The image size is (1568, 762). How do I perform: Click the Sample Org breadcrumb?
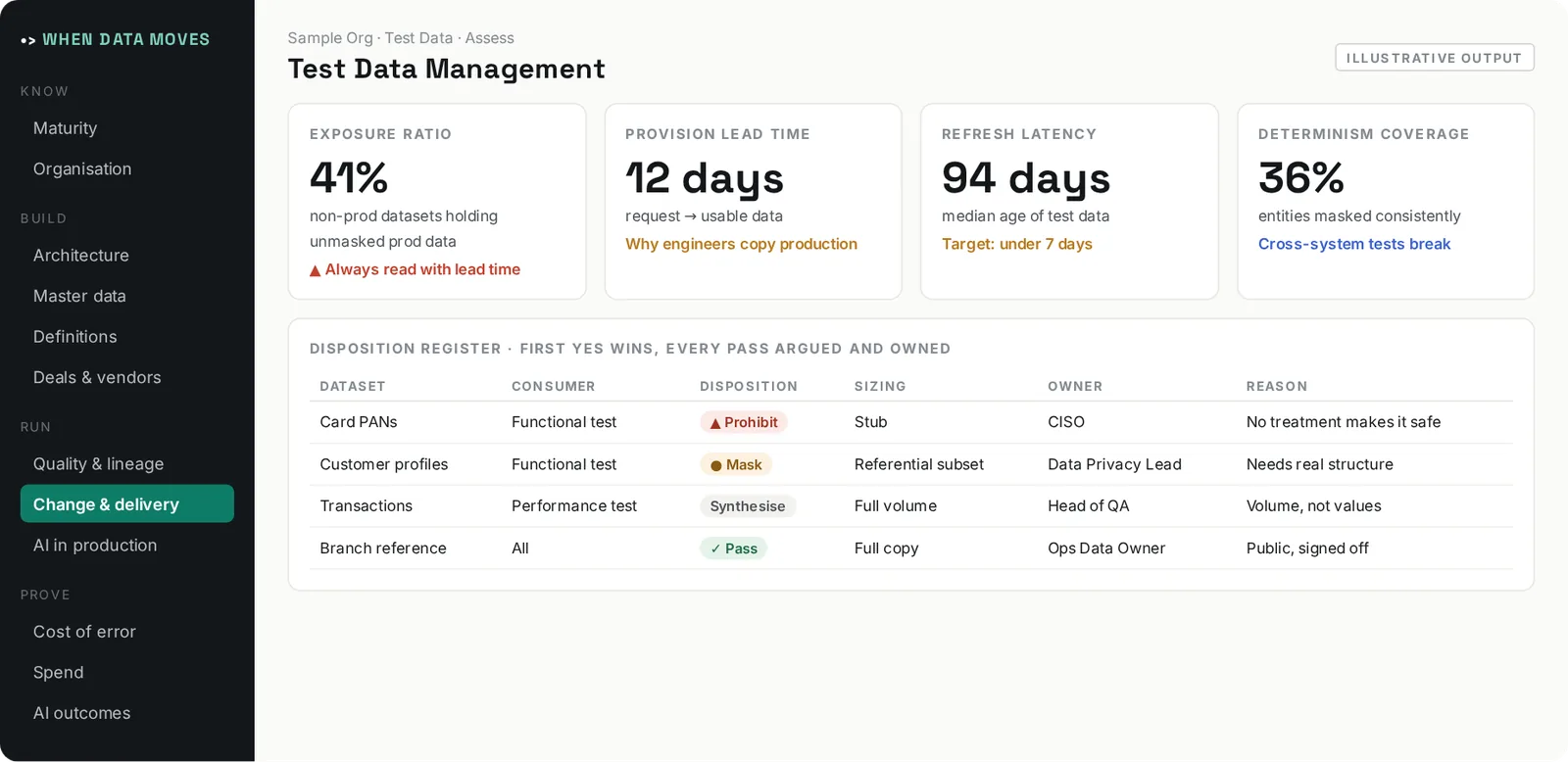pos(330,38)
